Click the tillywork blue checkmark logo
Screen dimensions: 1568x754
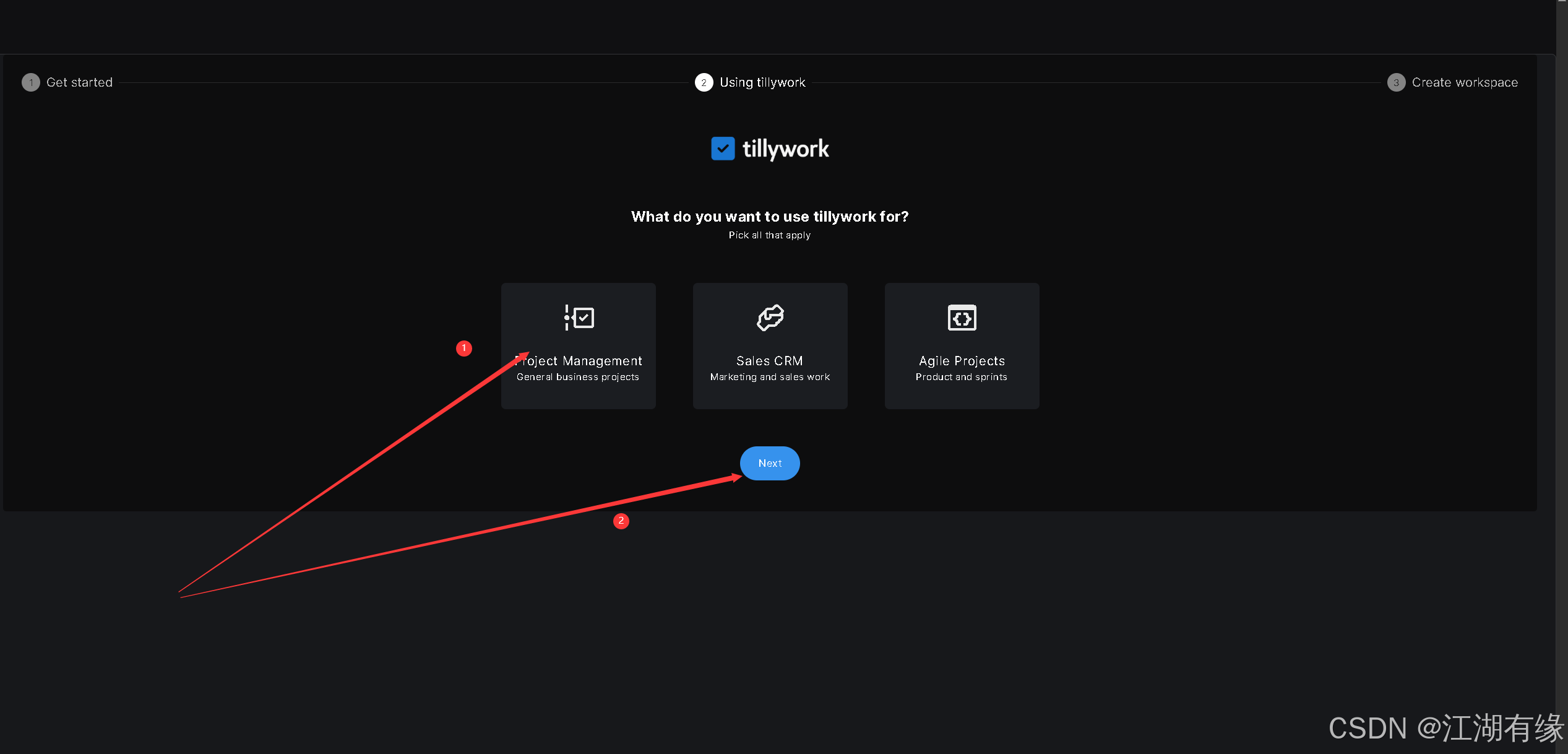click(x=722, y=149)
